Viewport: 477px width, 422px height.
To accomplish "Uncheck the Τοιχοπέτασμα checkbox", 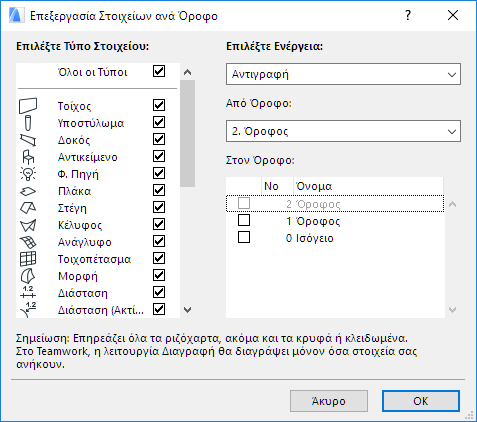I will 159,258.
